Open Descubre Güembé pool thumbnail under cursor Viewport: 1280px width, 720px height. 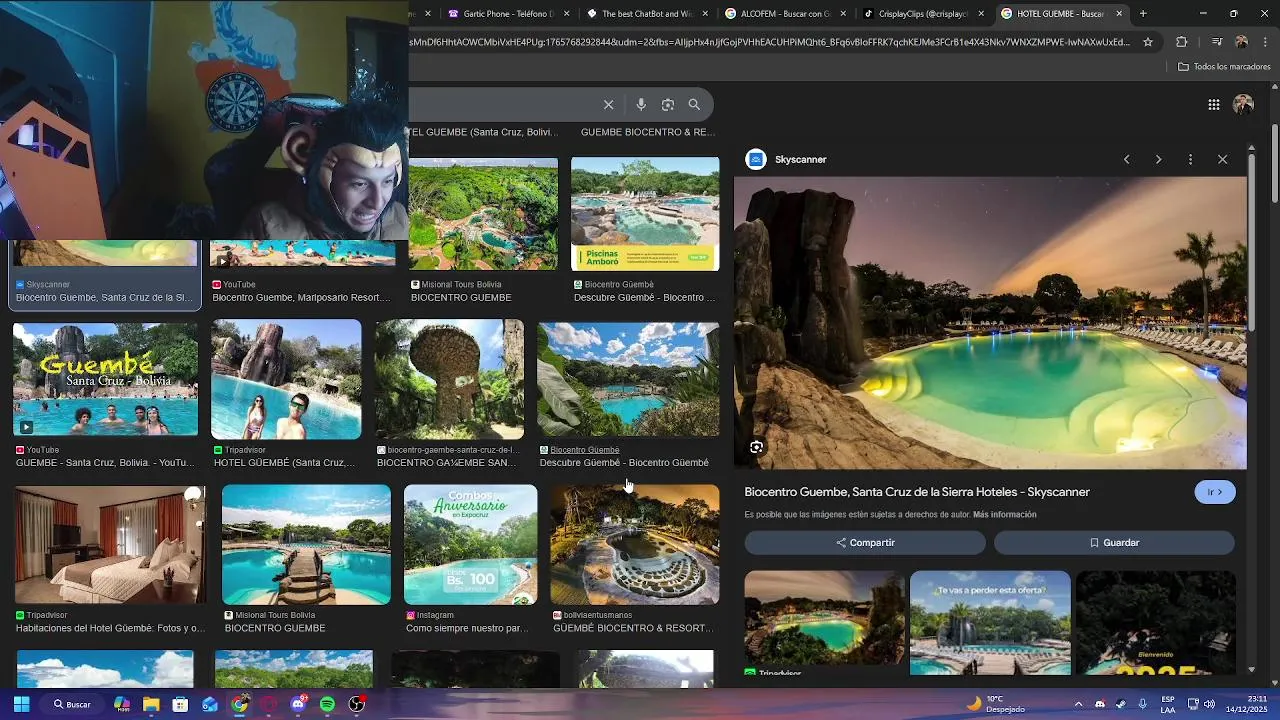pos(628,379)
